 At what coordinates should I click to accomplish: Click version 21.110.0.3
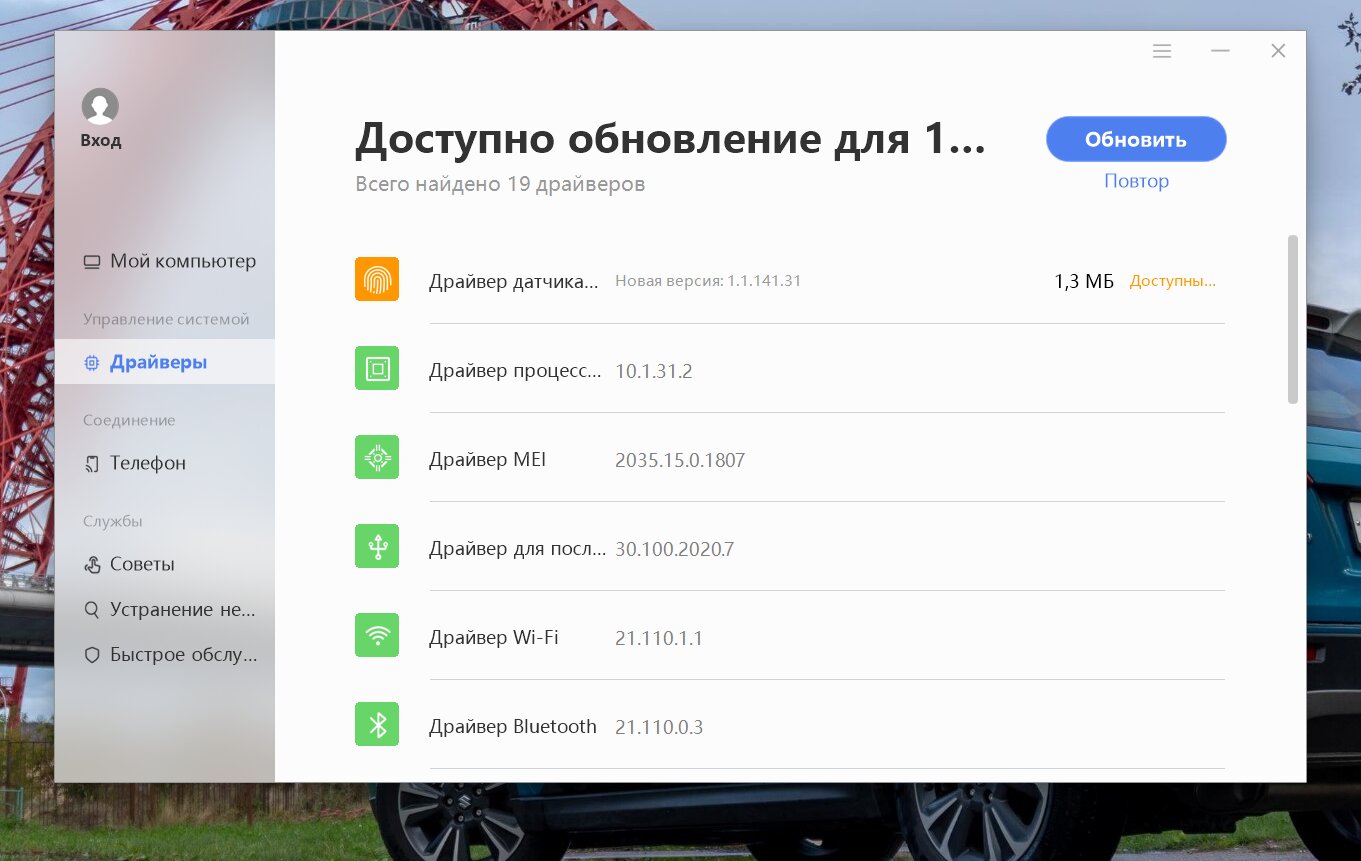tap(659, 727)
